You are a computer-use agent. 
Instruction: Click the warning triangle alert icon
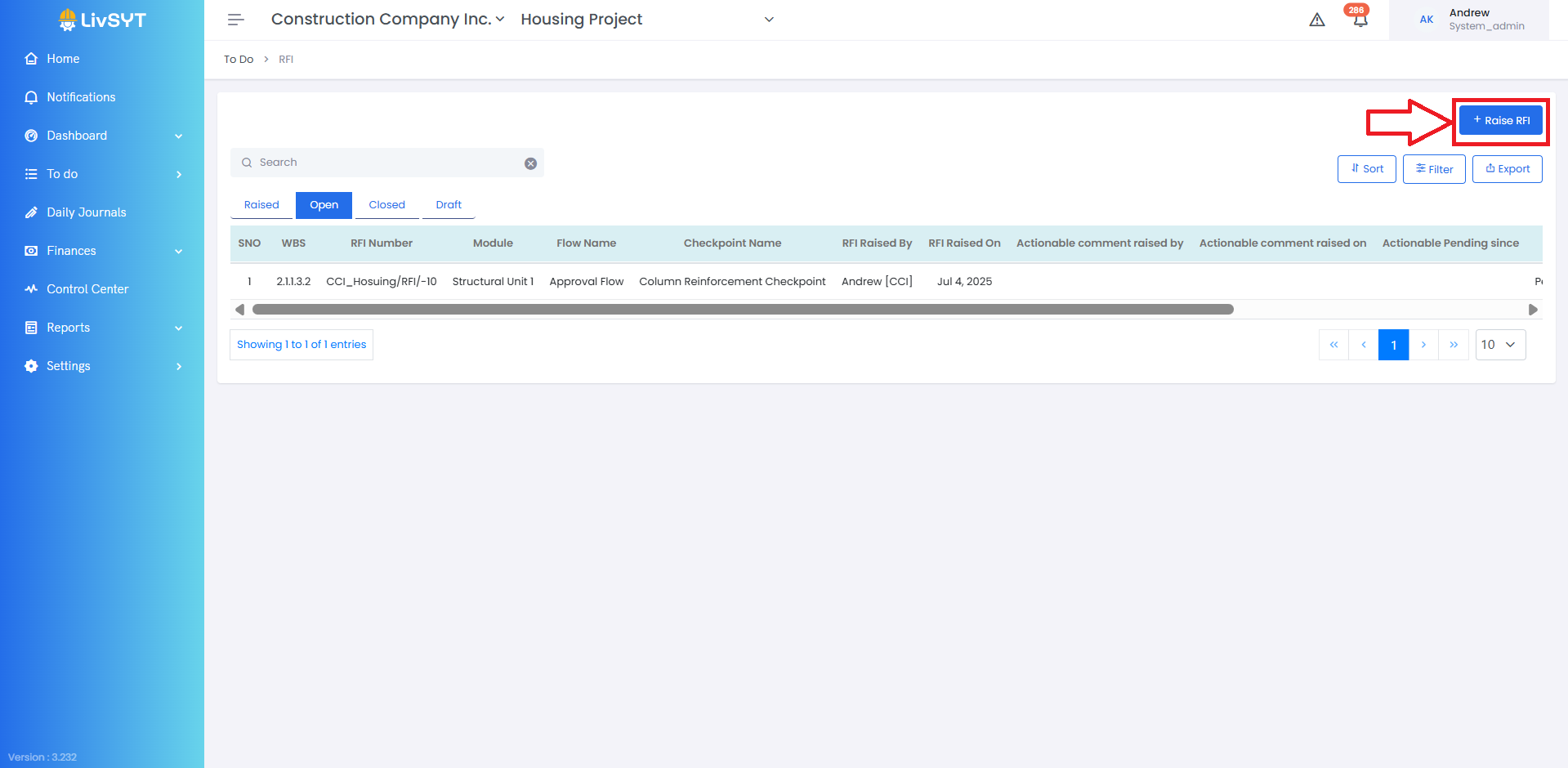[x=1317, y=20]
